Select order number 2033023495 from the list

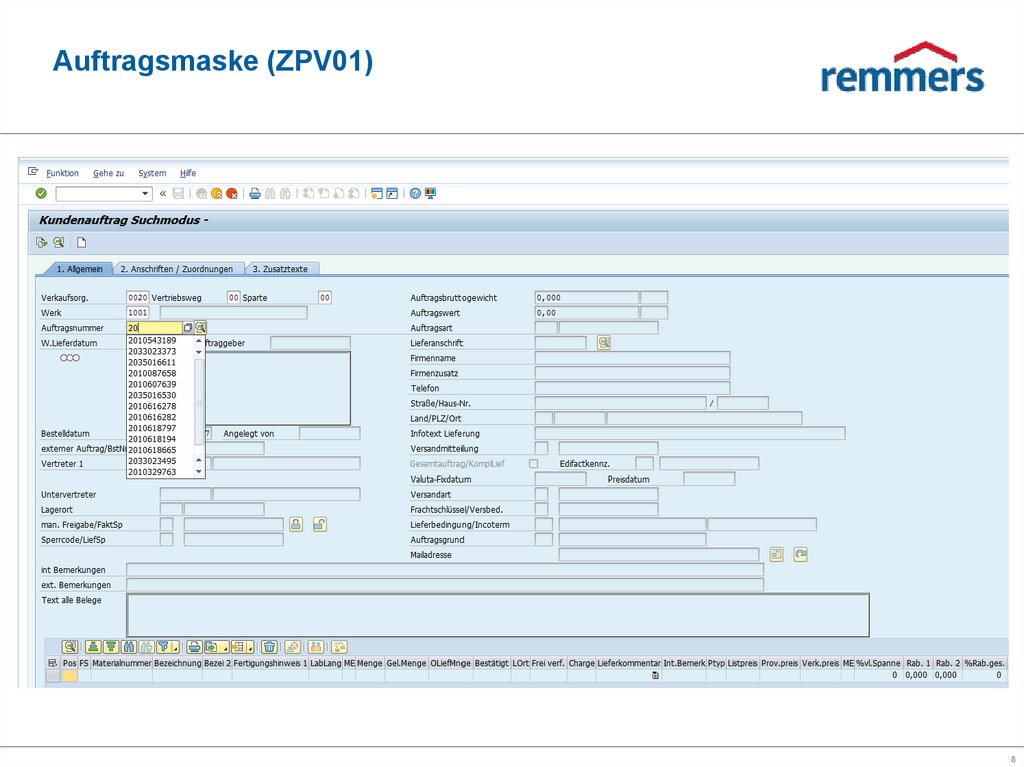click(x=152, y=461)
